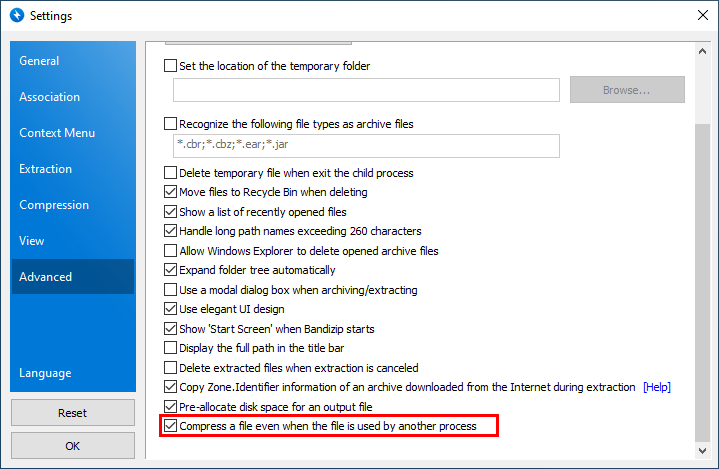Image resolution: width=719 pixels, height=469 pixels.
Task: Enable setting temporary folder location
Action: (170, 66)
